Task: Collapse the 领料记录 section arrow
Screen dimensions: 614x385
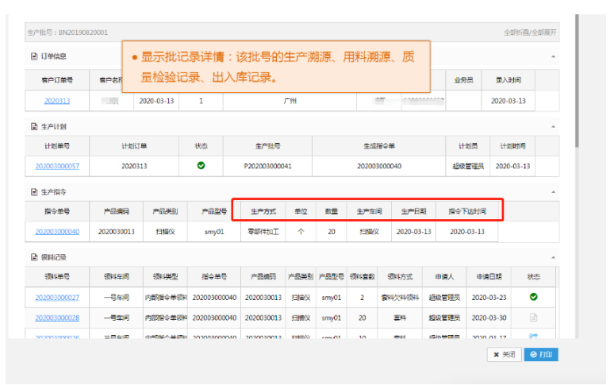Action: (x=553, y=257)
